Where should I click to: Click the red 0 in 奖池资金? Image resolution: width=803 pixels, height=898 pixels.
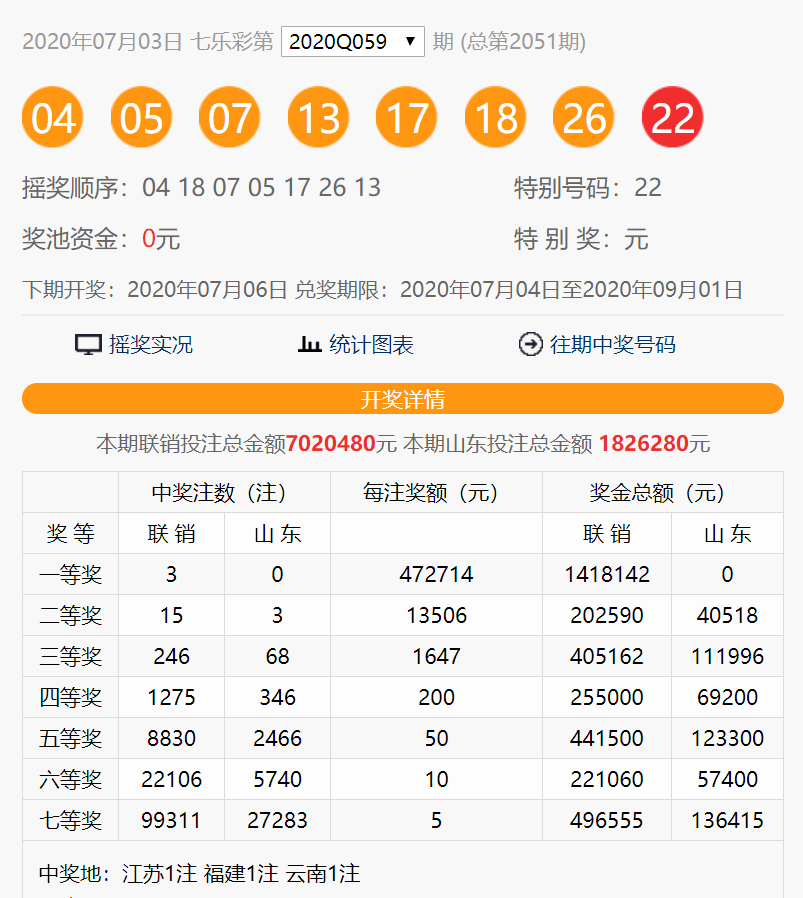[x=149, y=239]
